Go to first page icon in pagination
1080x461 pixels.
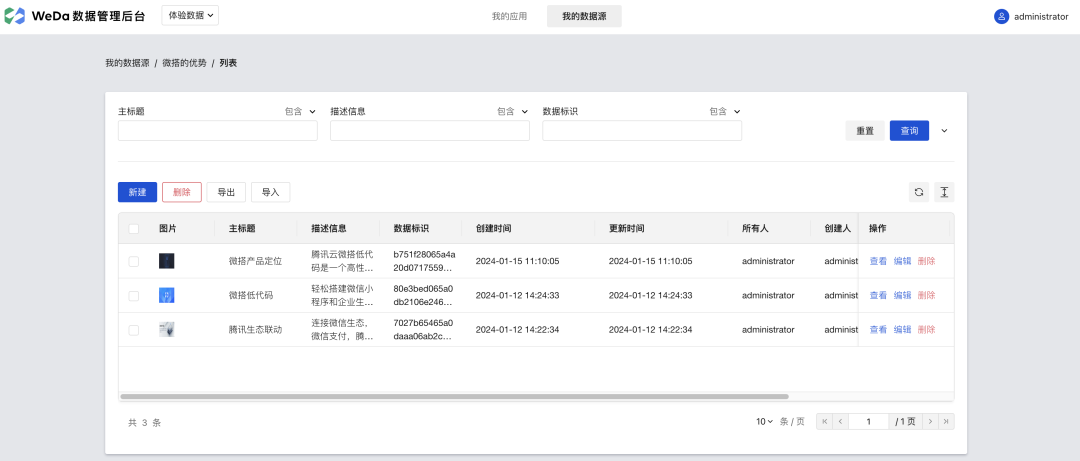pyautogui.click(x=824, y=421)
